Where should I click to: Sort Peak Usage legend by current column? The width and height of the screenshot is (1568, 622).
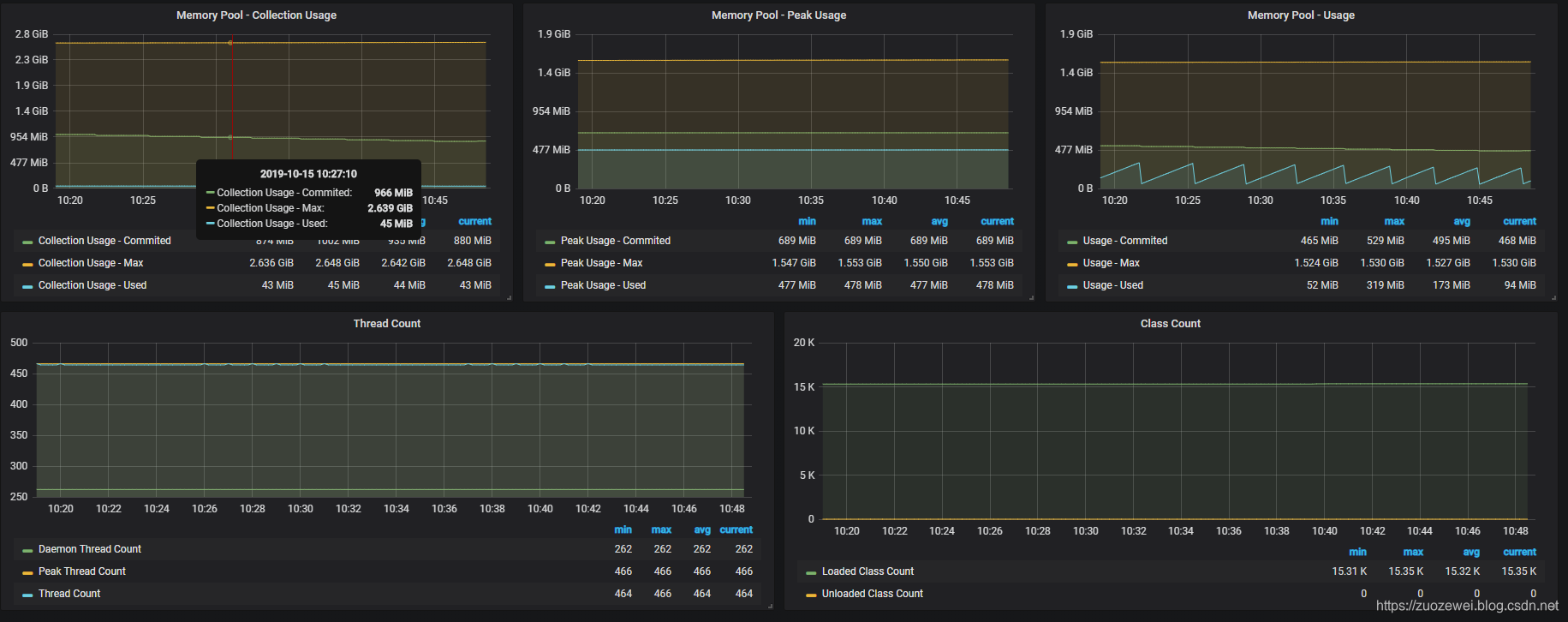(x=997, y=221)
